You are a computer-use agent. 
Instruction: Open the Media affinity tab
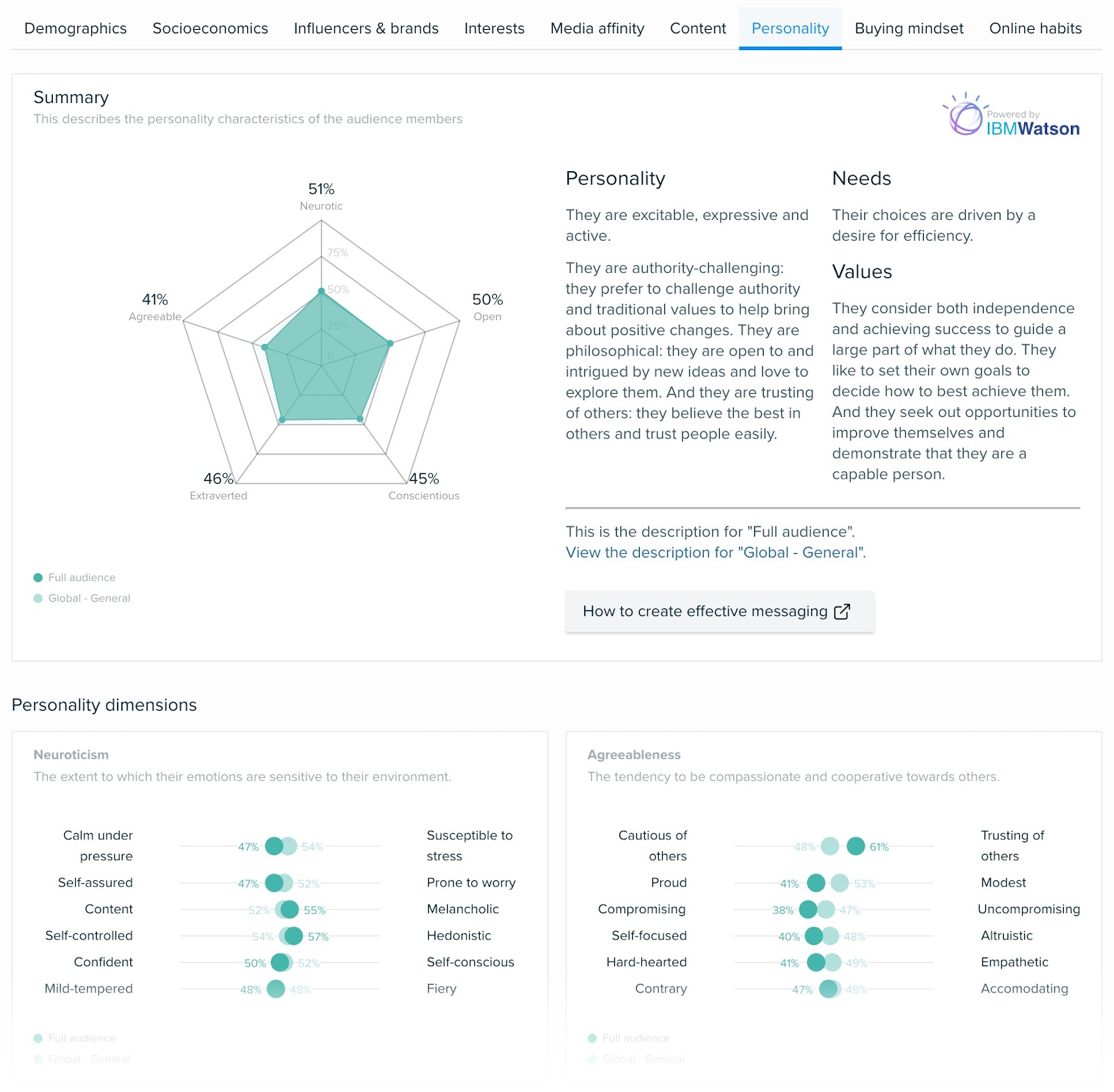tap(597, 29)
